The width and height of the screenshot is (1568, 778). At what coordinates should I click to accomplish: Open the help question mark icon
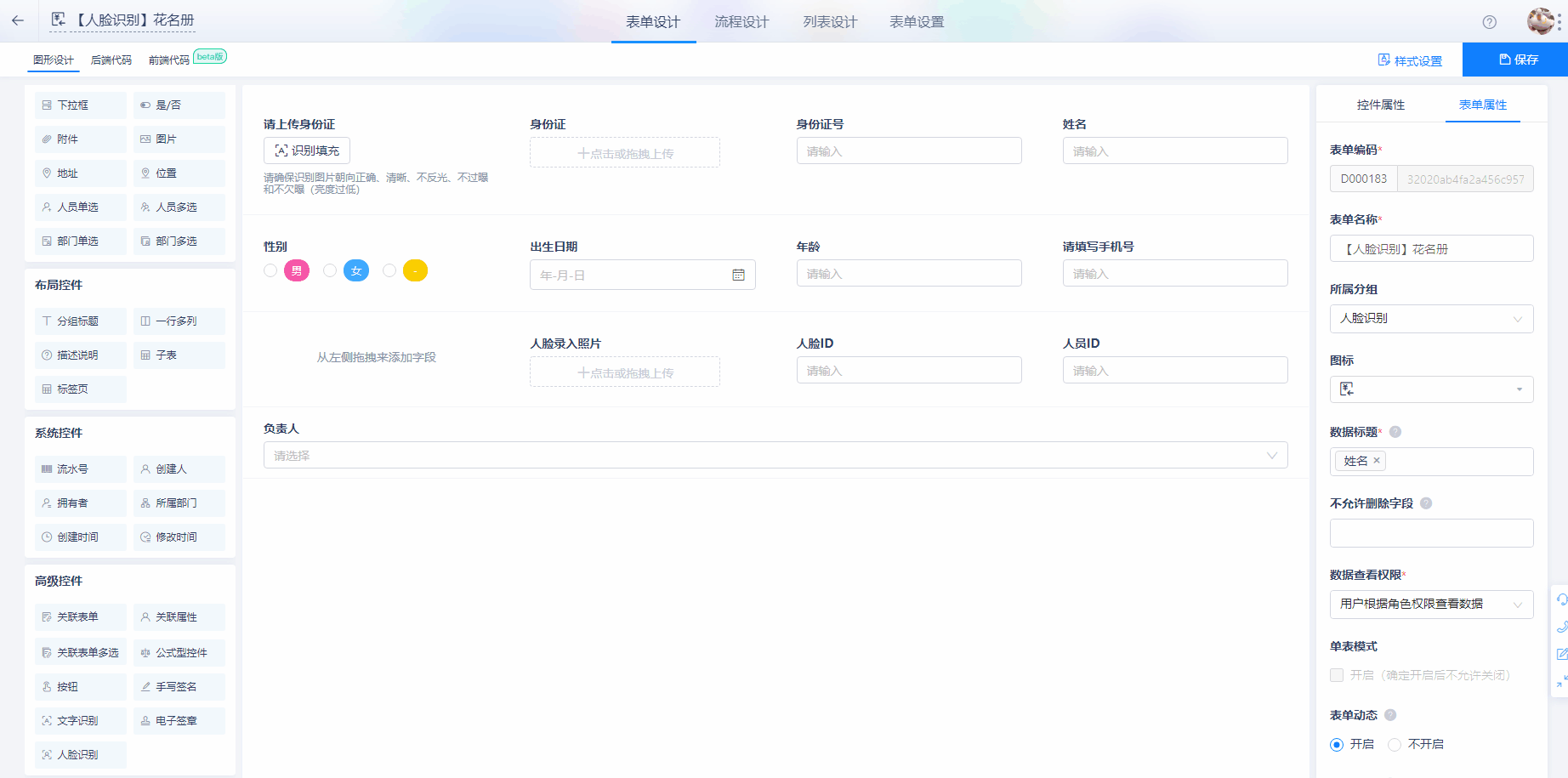(1489, 22)
